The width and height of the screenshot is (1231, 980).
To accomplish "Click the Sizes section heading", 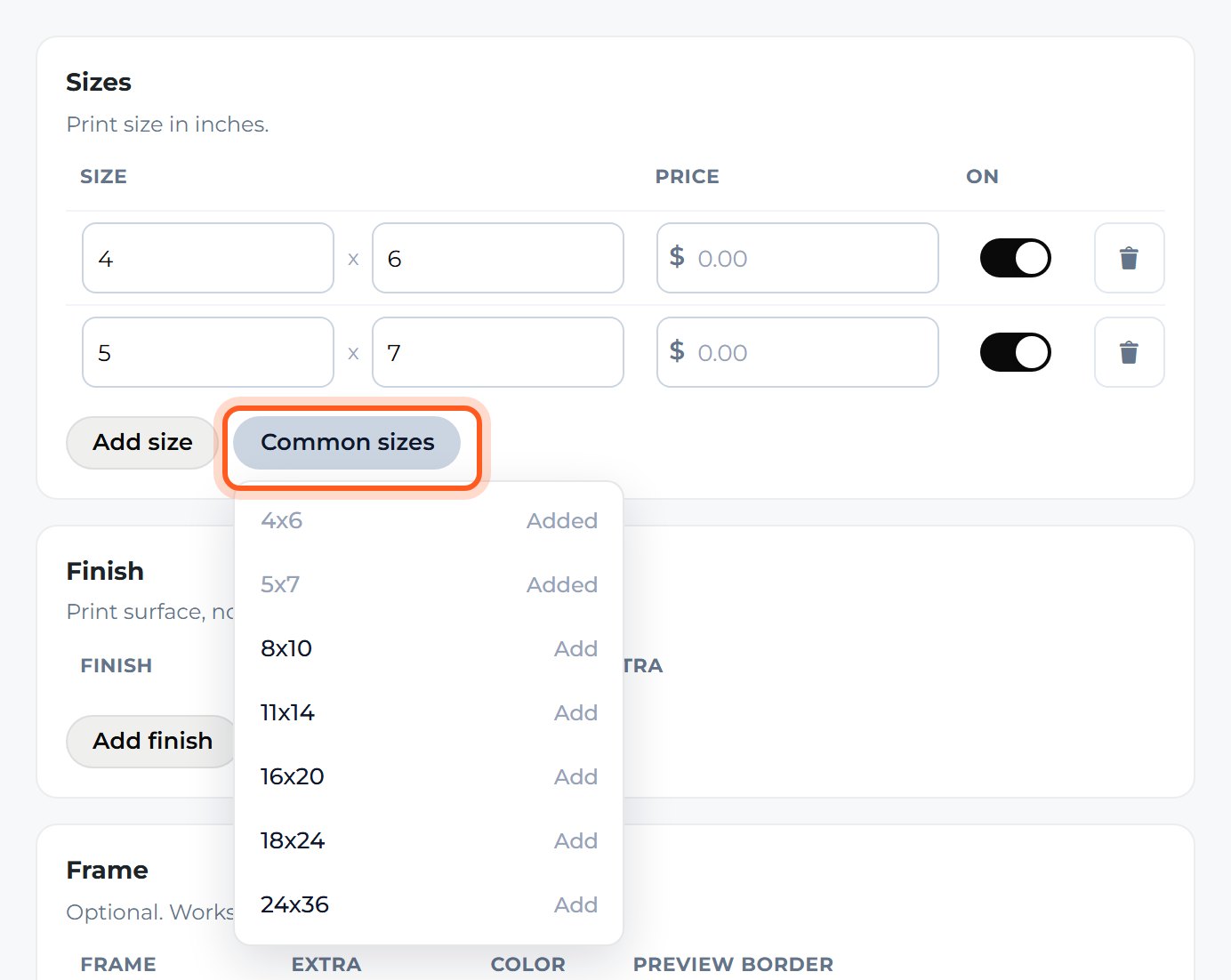I will coord(99,82).
